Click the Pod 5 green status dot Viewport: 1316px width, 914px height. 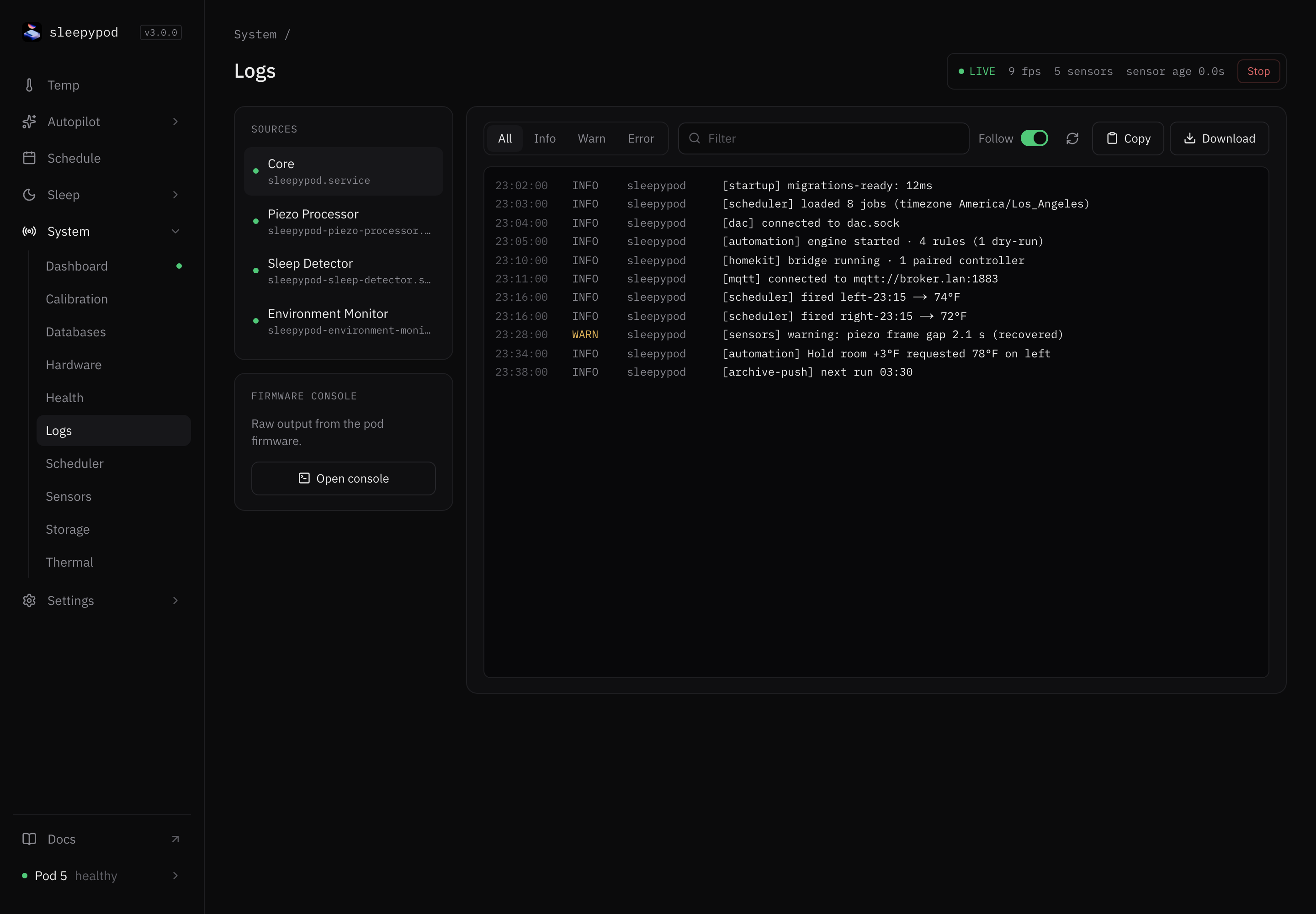click(x=25, y=876)
